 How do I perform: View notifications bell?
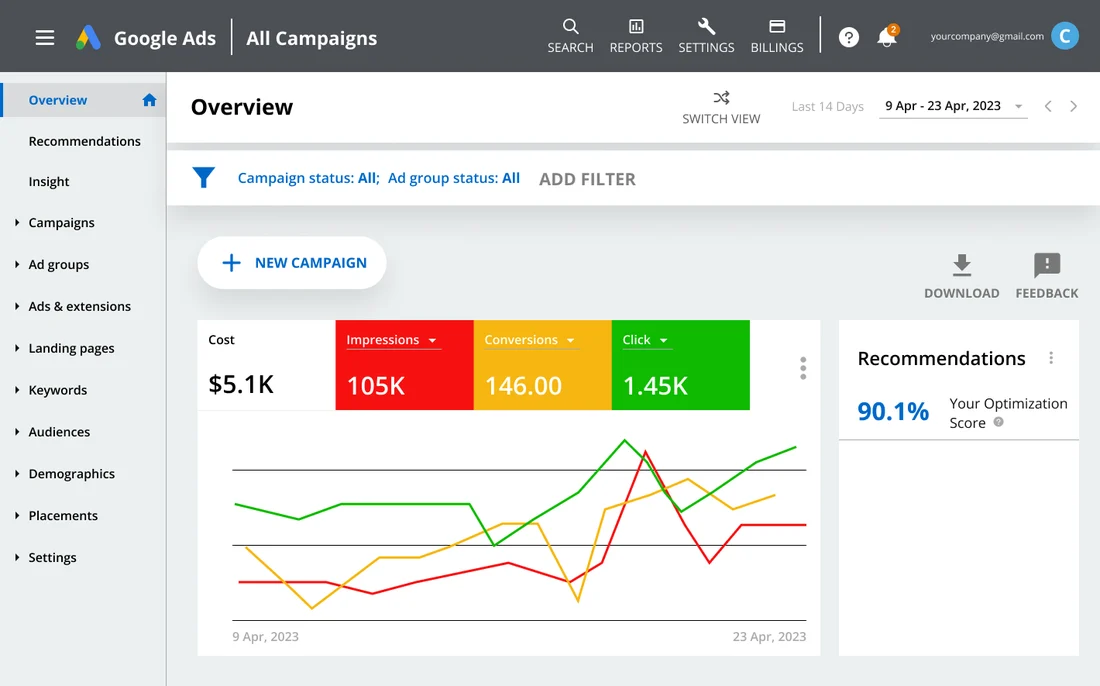(x=887, y=36)
